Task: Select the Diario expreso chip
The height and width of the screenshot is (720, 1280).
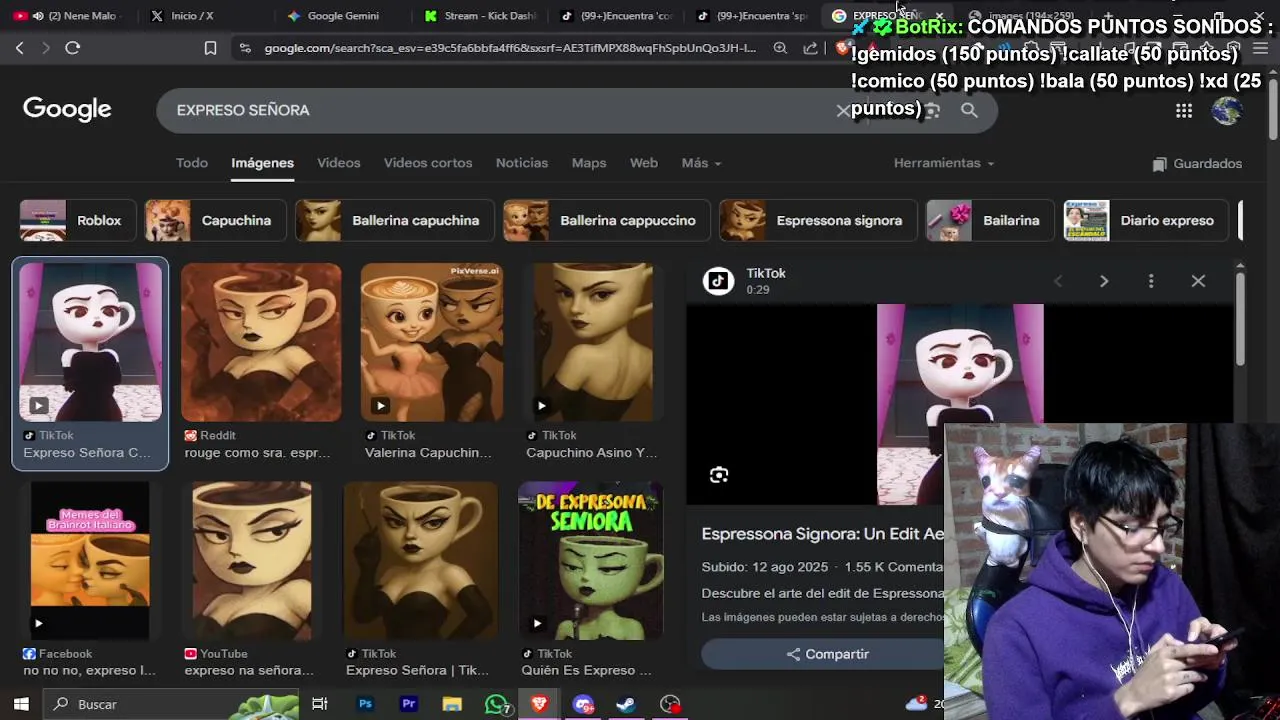Action: tap(1146, 221)
